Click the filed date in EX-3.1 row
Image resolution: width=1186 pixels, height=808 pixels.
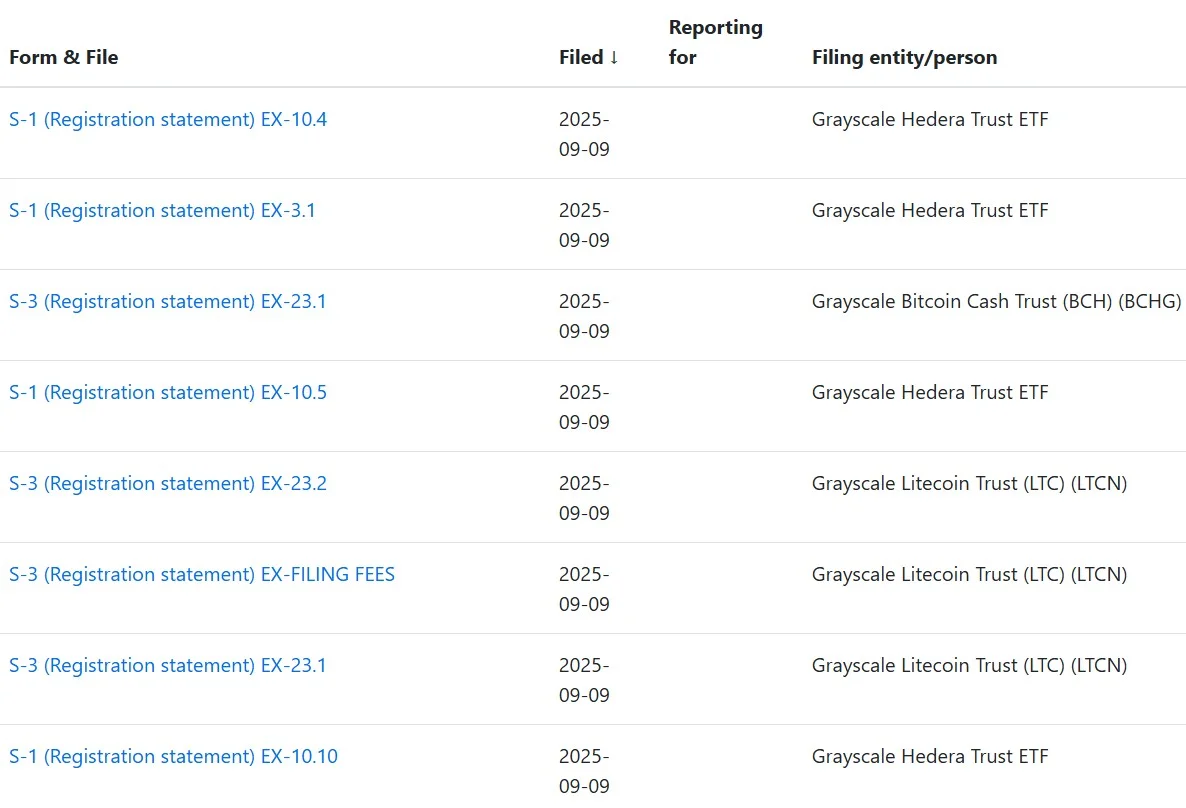(584, 225)
